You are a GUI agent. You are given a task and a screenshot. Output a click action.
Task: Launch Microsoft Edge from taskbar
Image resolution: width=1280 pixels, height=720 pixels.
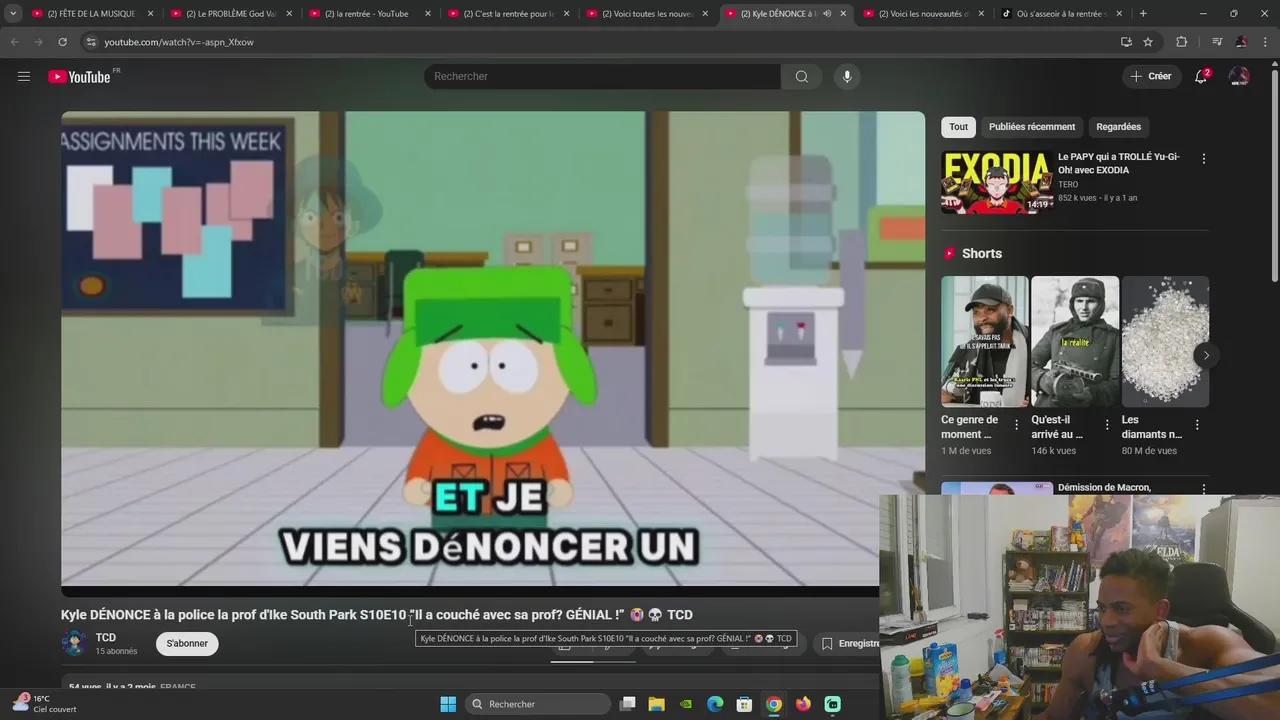(x=715, y=704)
